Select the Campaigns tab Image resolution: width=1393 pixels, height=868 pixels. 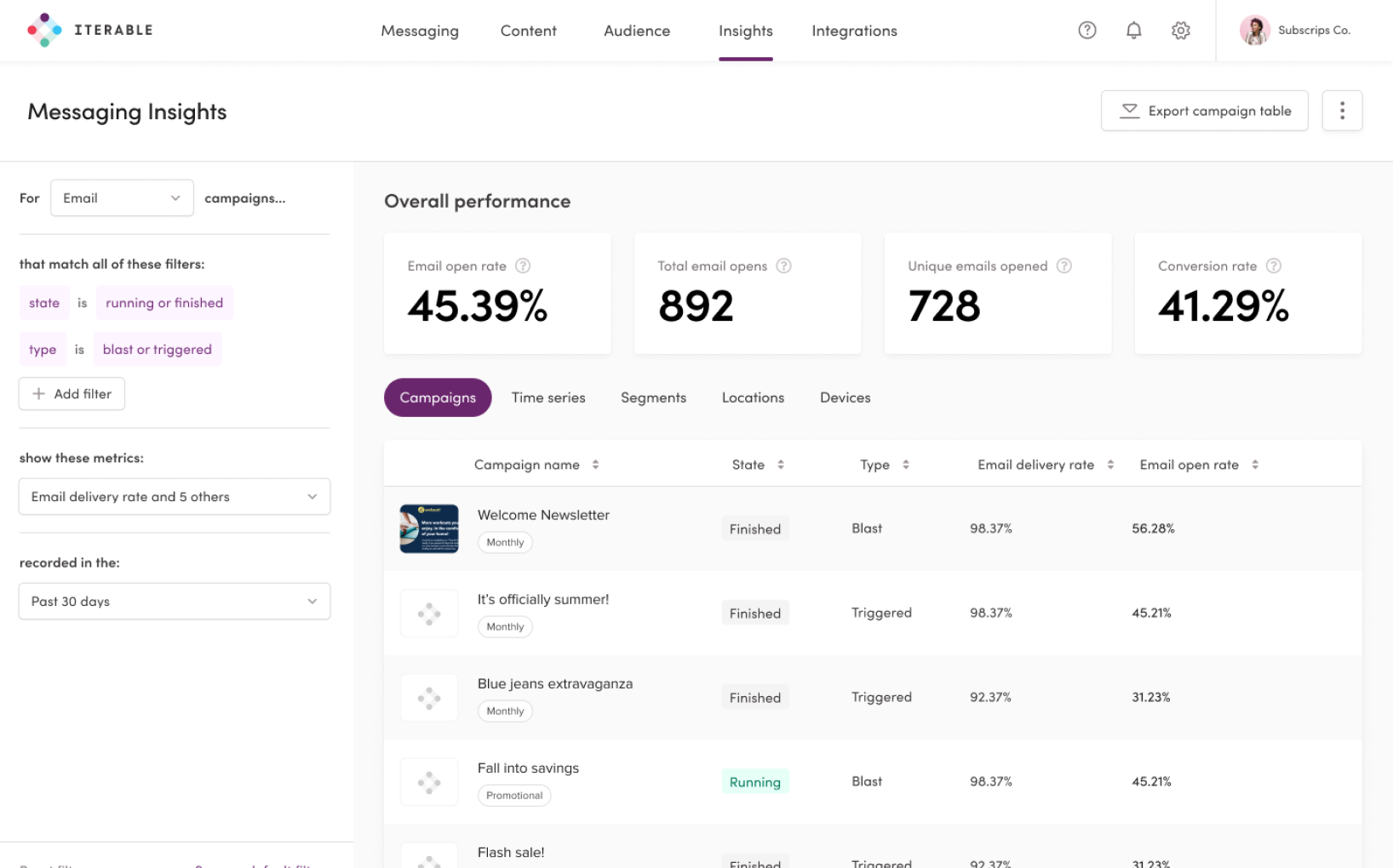438,397
